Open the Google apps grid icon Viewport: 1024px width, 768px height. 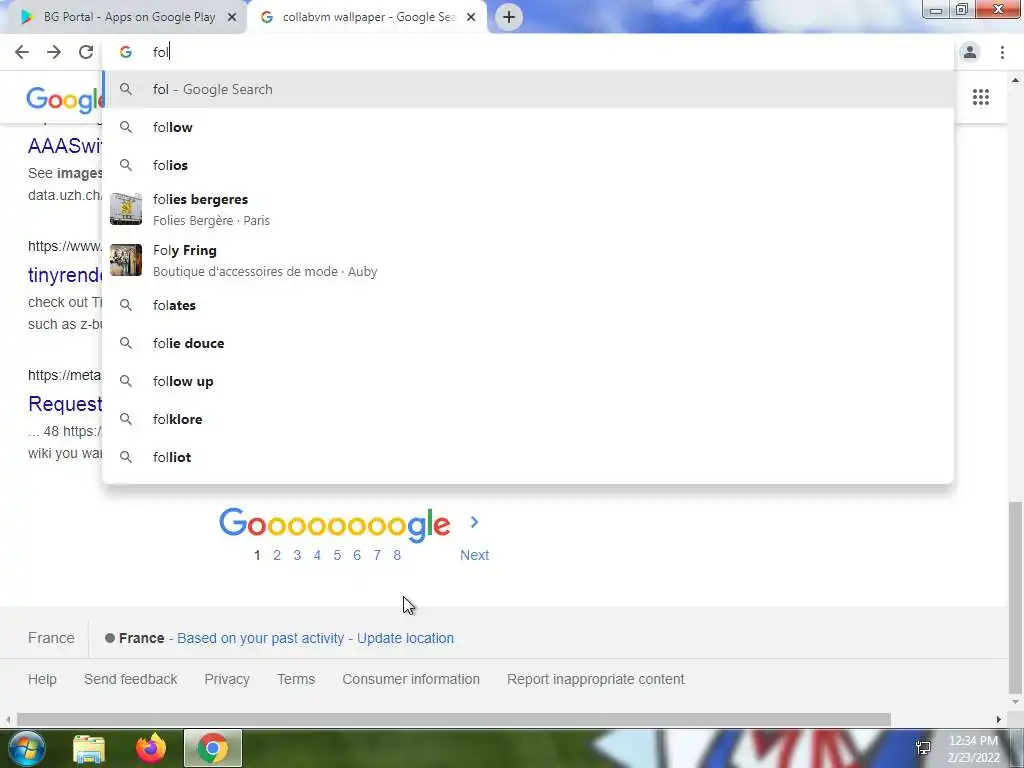tap(981, 97)
